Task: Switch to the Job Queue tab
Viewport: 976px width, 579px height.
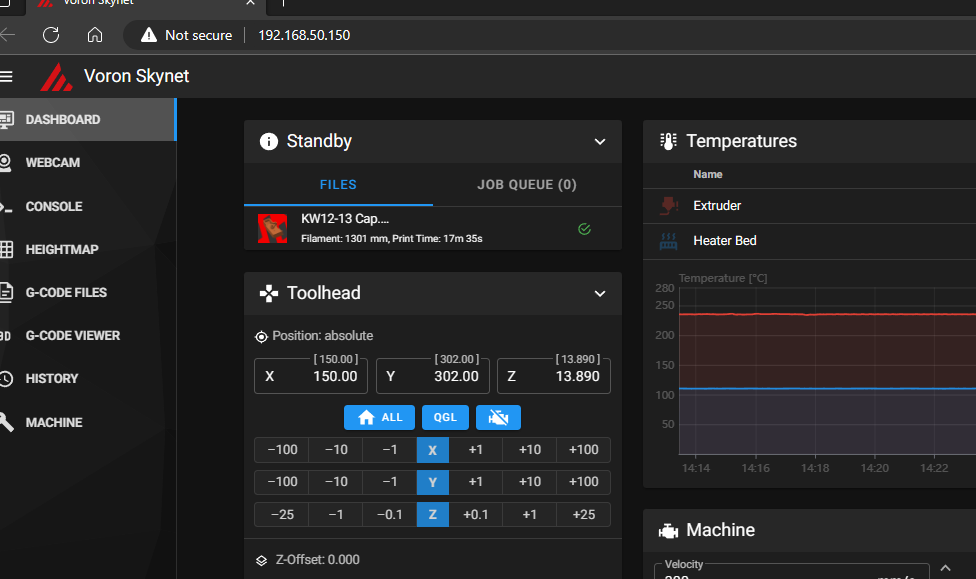Action: (527, 184)
